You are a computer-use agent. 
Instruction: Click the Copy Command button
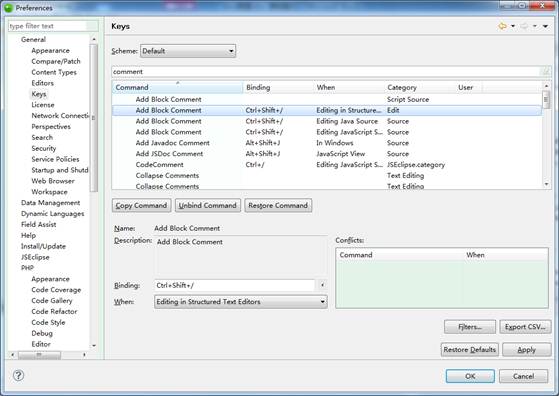pyautogui.click(x=141, y=205)
